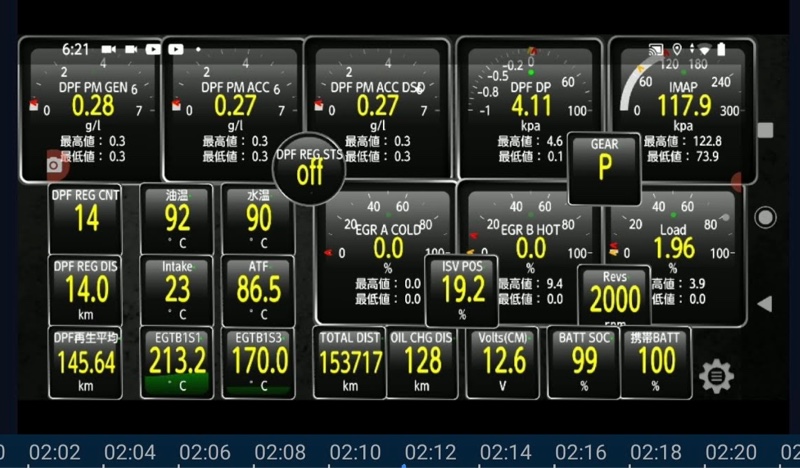The width and height of the screenshot is (800, 468).
Task: Open the settings gear icon
Action: (716, 376)
